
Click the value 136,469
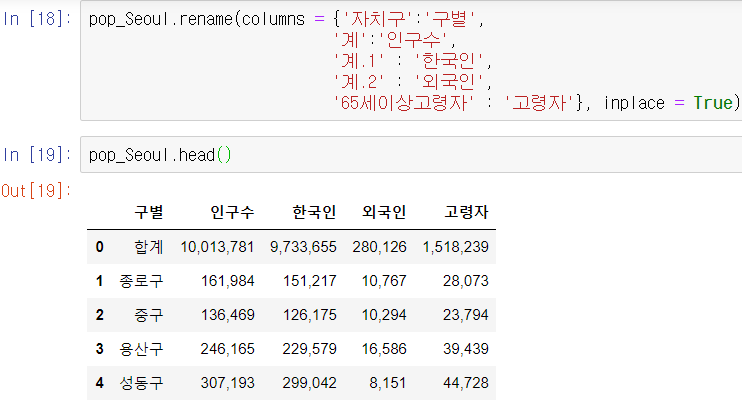pyautogui.click(x=228, y=315)
